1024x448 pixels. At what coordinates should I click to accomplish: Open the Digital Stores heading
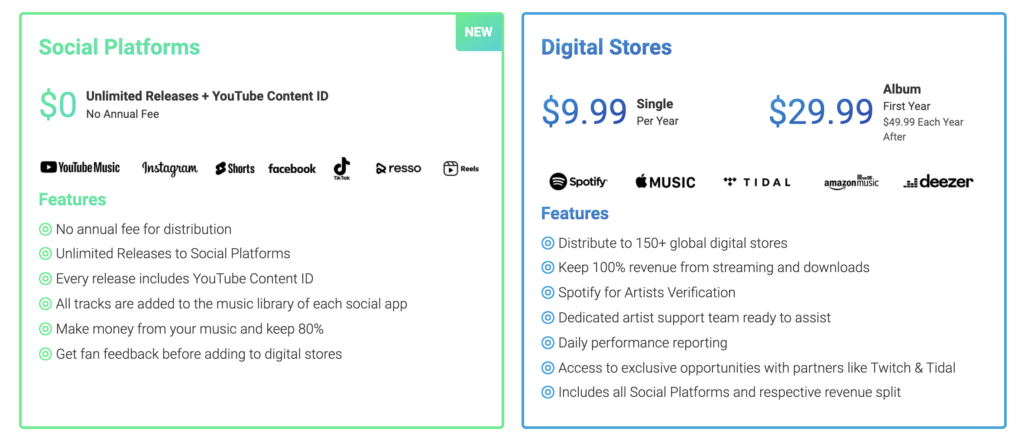tap(606, 47)
